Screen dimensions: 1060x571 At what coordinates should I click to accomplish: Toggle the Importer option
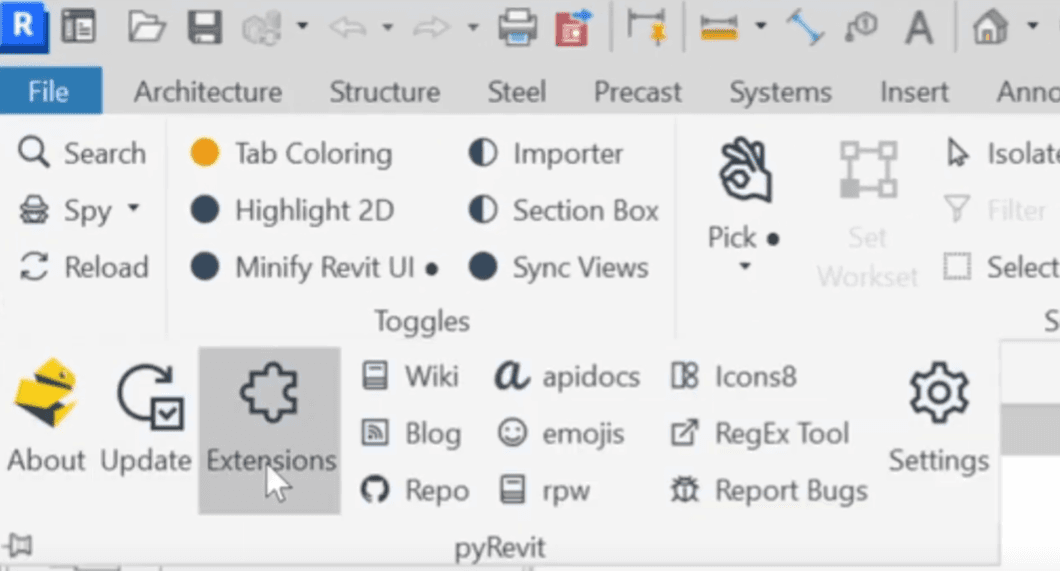[x=546, y=153]
